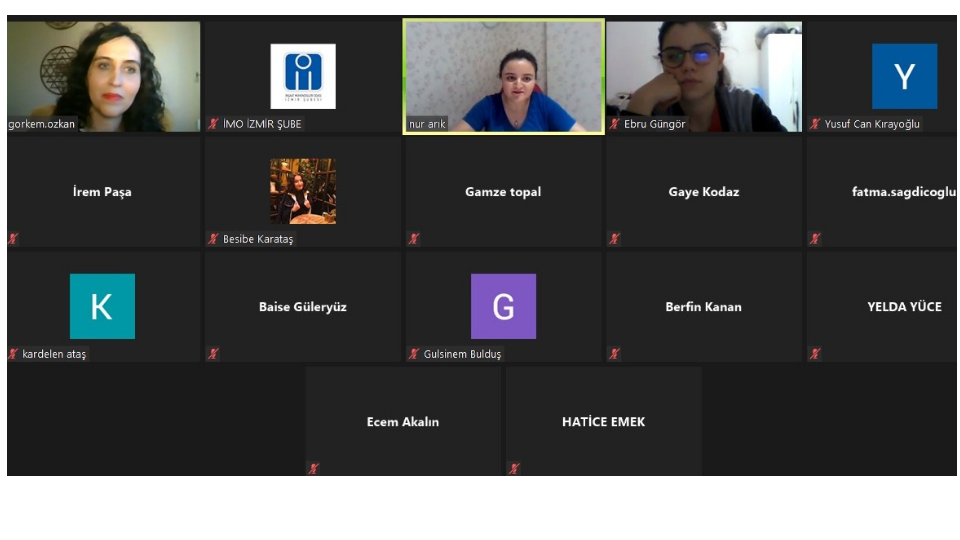
Task: Click muted mic icon in Ecem Akalın tile
Action: (313, 469)
